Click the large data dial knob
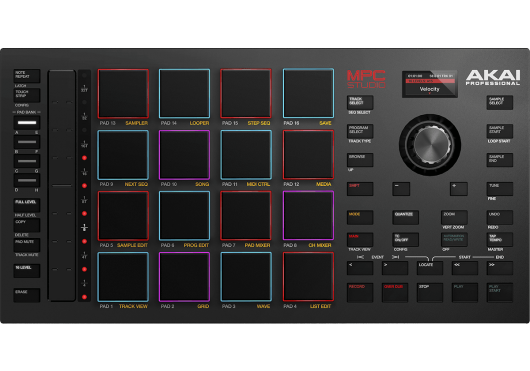 pyautogui.click(x=430, y=145)
